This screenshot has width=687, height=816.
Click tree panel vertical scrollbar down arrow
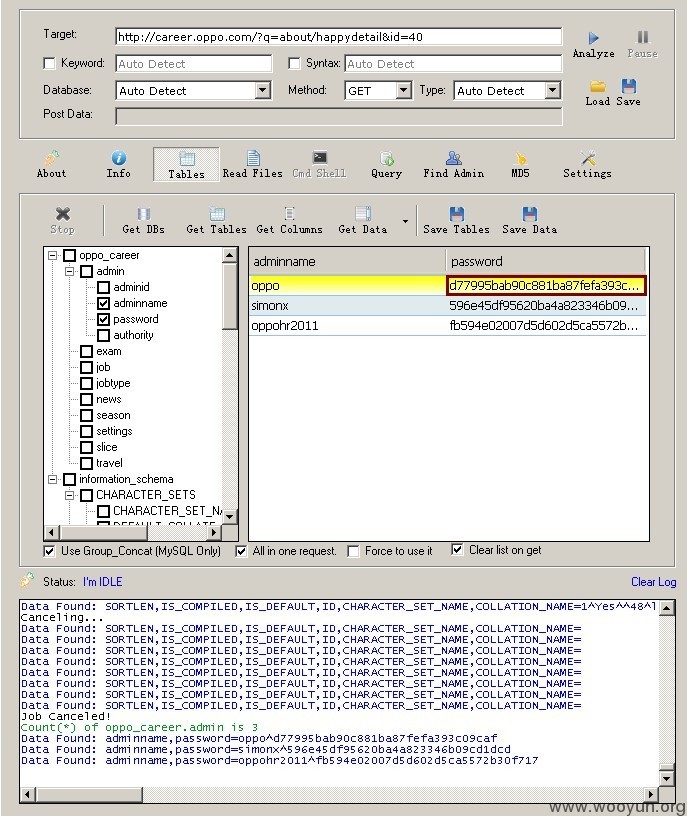pos(230,516)
